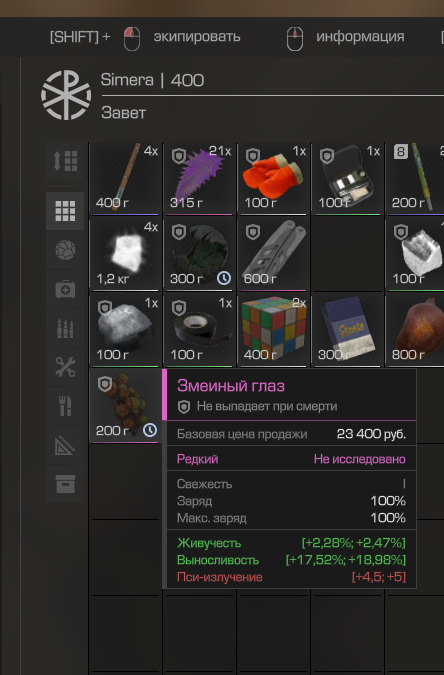The height and width of the screenshot is (675, 444).
Task: Click the Simera clan emblem icon
Action: 66,96
